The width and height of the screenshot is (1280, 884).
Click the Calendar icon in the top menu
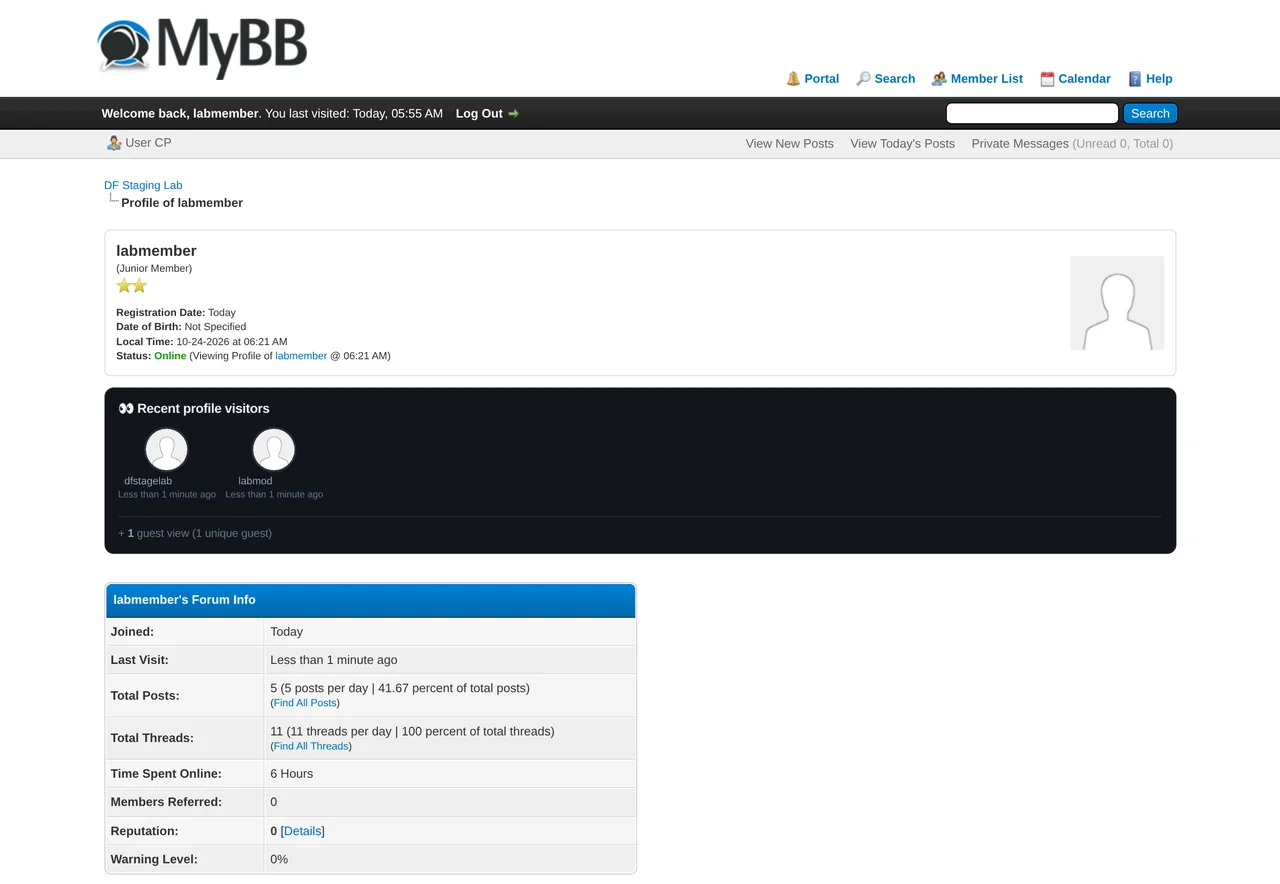pyautogui.click(x=1047, y=79)
